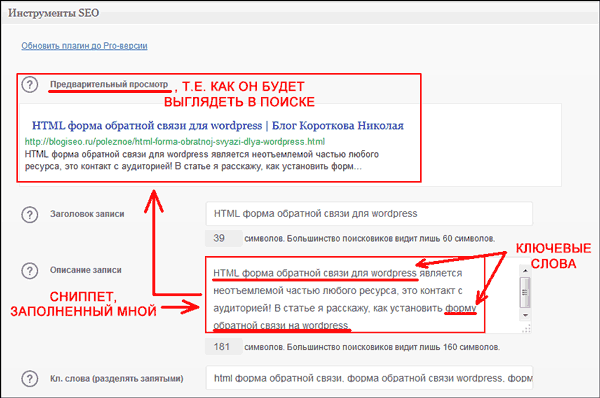Focus the Кл. слова keywords input field
Viewport: 600px width, 398px height.
(x=369, y=378)
